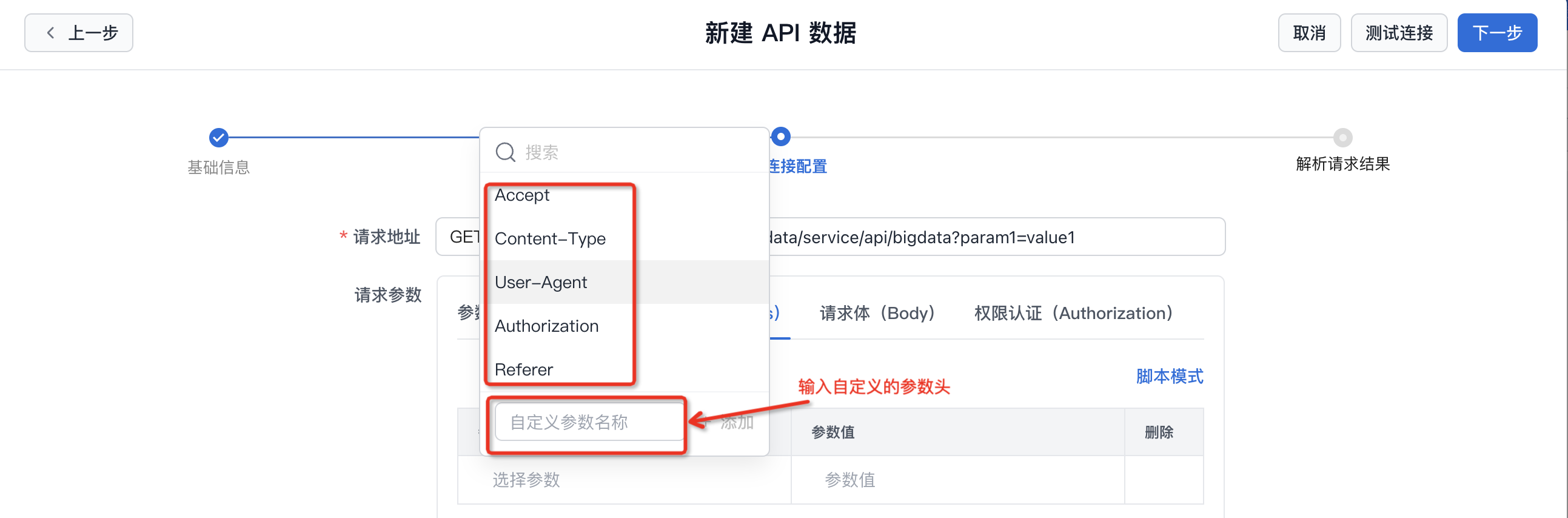Choose Referer from the parameter list
1568x518 pixels.
pyautogui.click(x=523, y=369)
